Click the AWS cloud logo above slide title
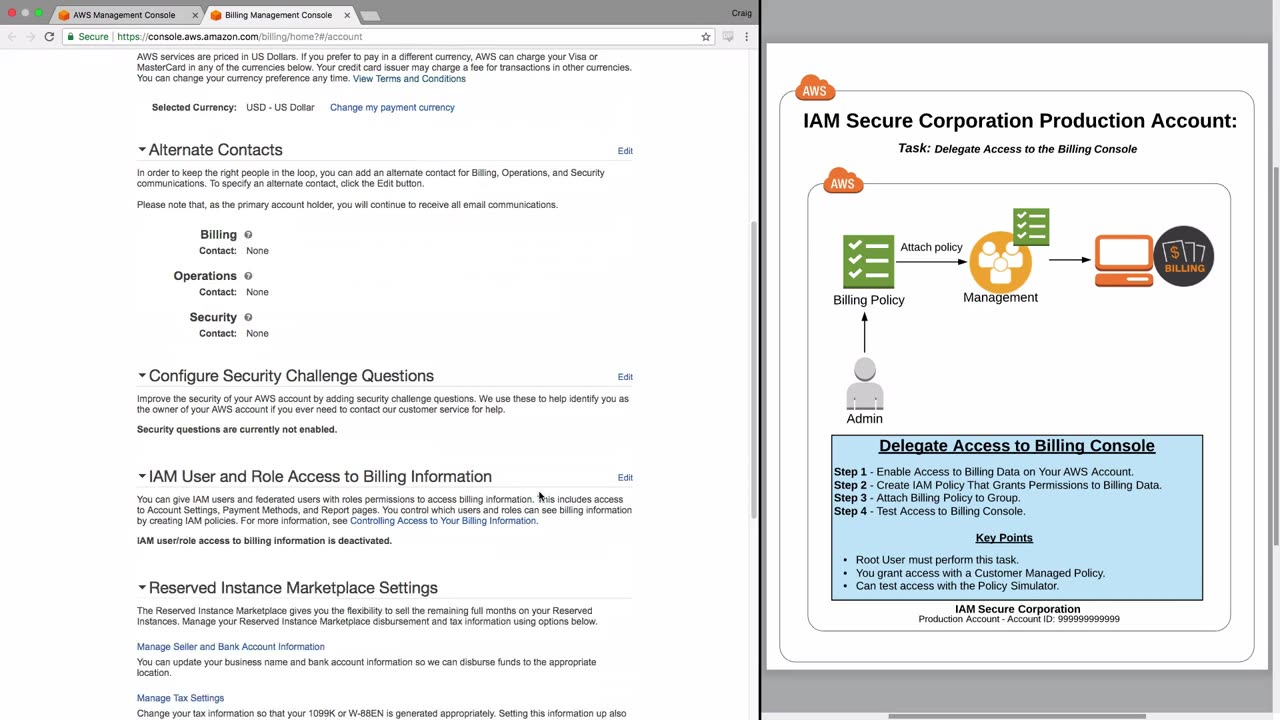The width and height of the screenshot is (1280, 720). coord(815,88)
